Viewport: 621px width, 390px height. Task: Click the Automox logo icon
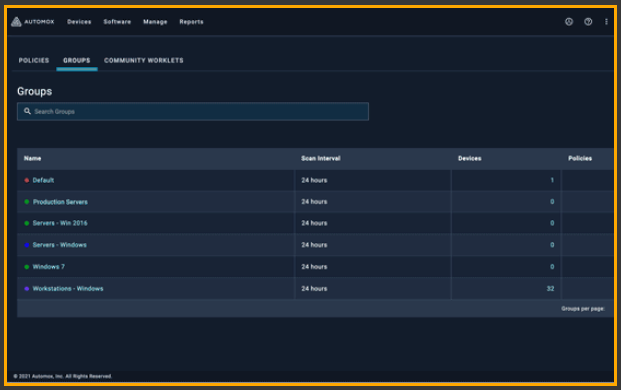click(x=16, y=22)
